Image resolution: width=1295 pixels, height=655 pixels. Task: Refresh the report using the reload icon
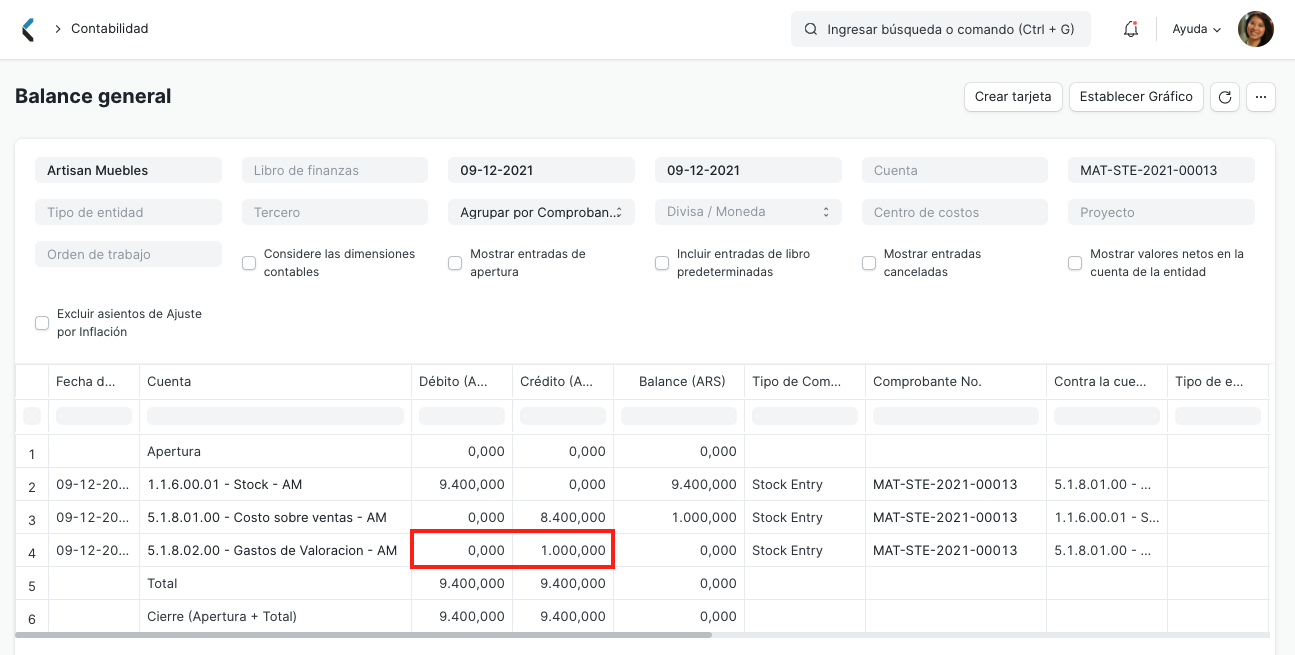click(x=1224, y=96)
